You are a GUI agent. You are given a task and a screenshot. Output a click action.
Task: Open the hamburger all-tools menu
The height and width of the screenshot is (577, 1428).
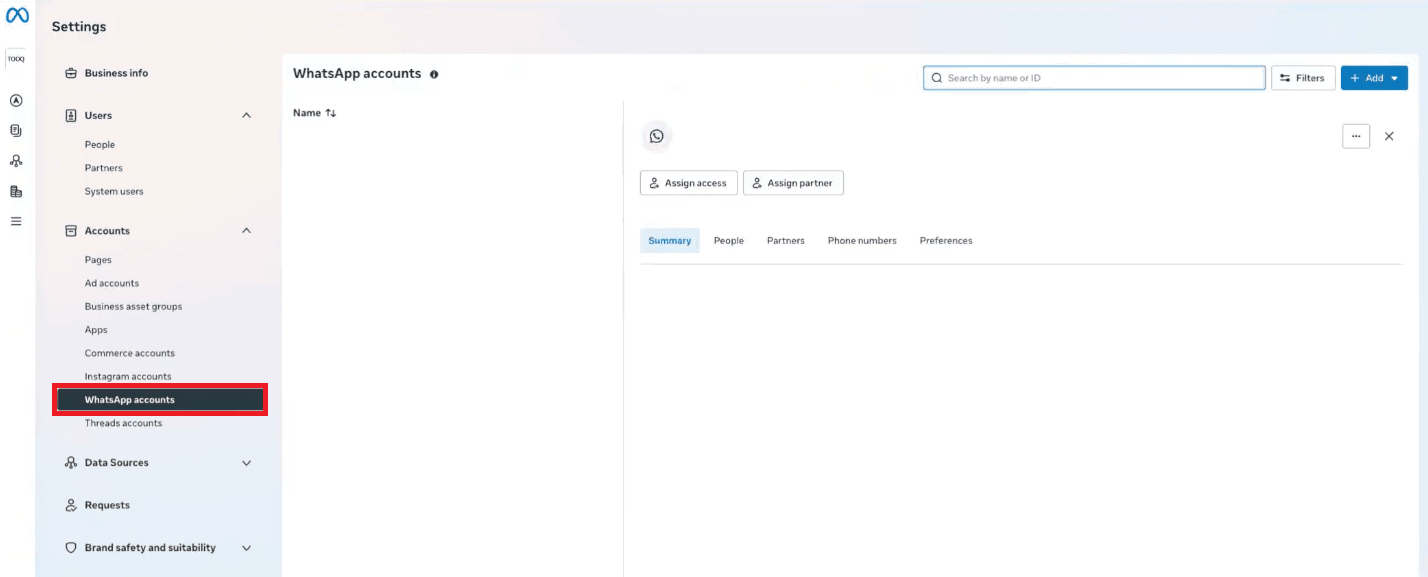coord(16,221)
